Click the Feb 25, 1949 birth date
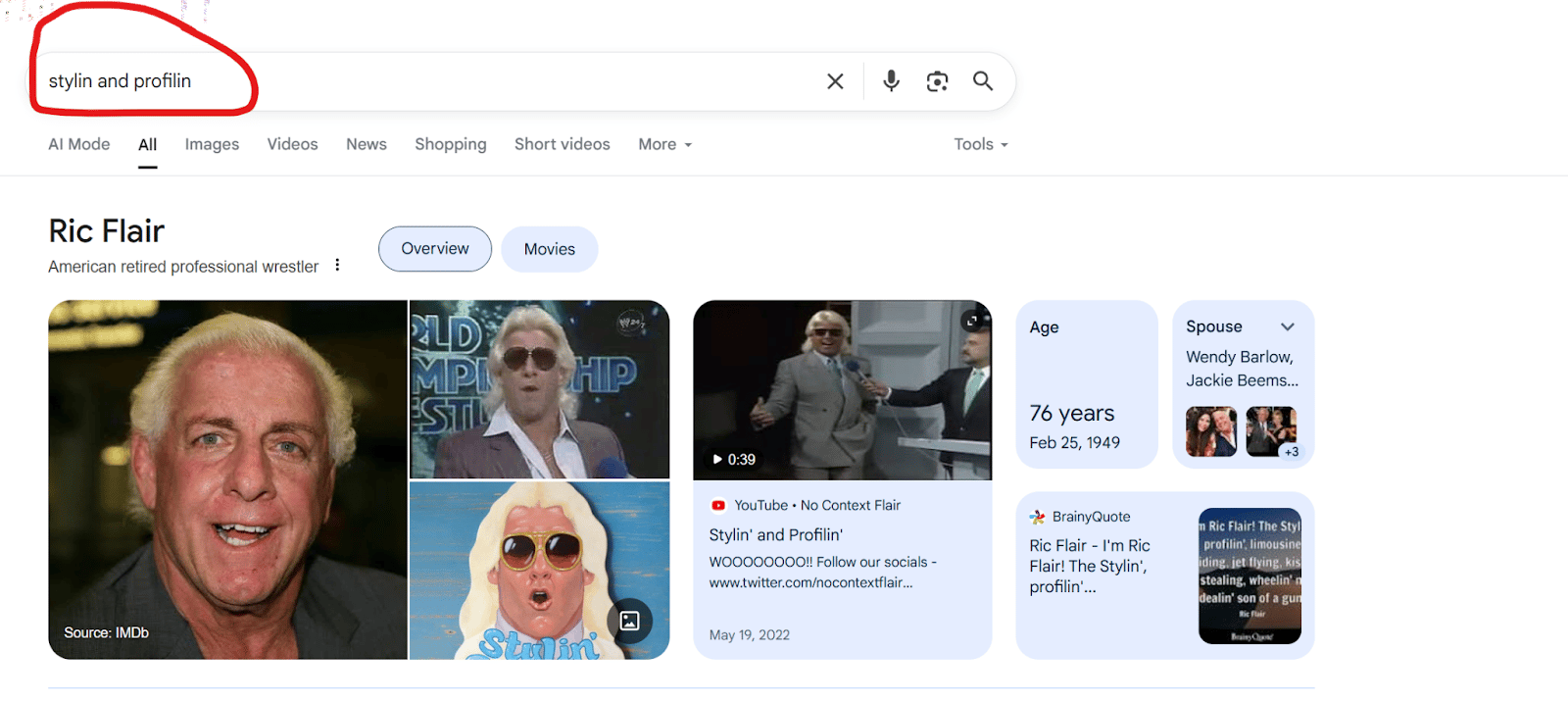This screenshot has width=1568, height=701. tap(1074, 443)
